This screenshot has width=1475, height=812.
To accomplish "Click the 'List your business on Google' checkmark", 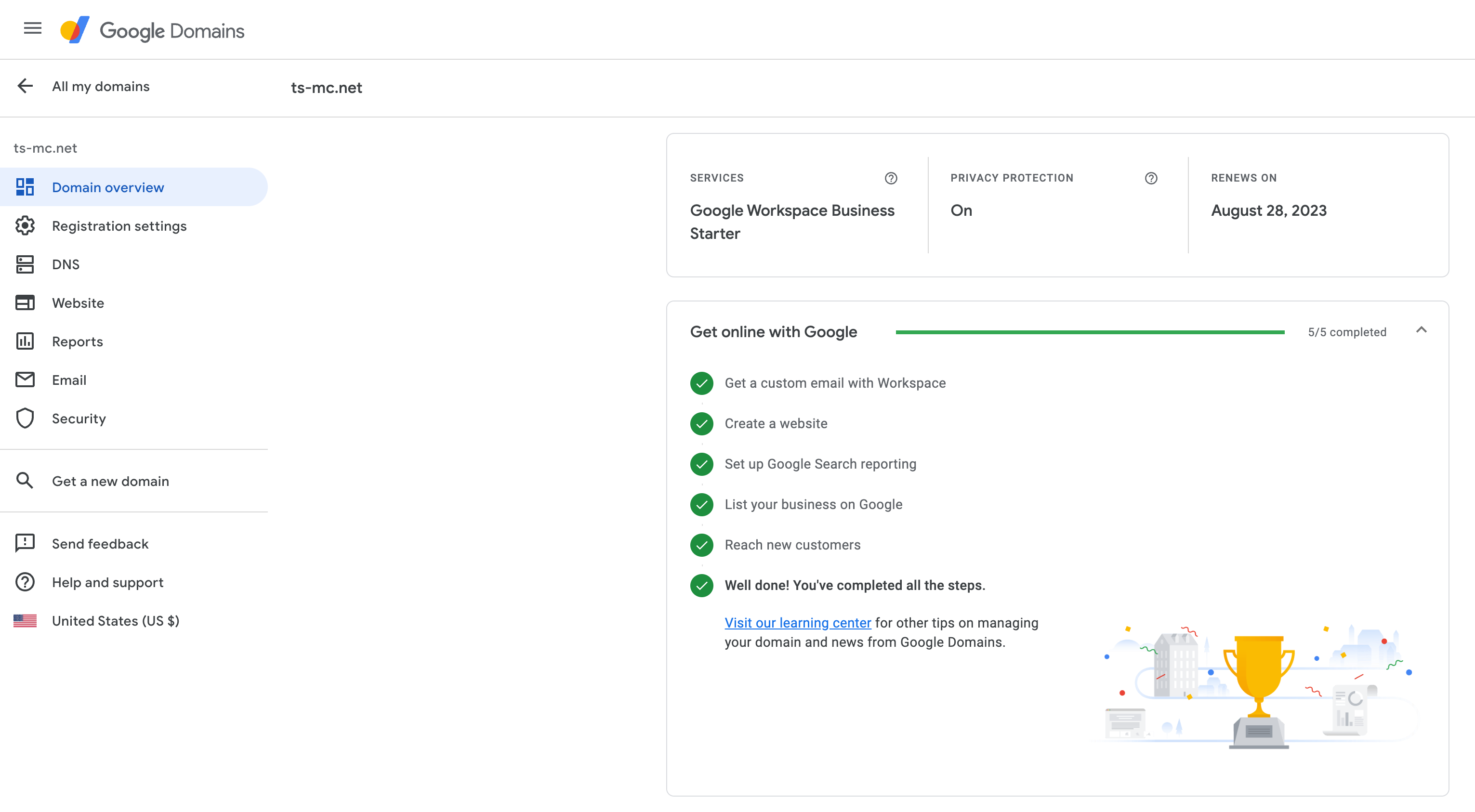I will coord(701,505).
